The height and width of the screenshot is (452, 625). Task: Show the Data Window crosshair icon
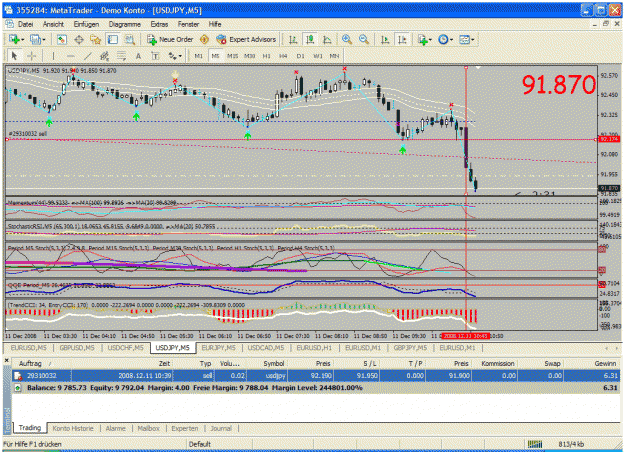coord(79,39)
